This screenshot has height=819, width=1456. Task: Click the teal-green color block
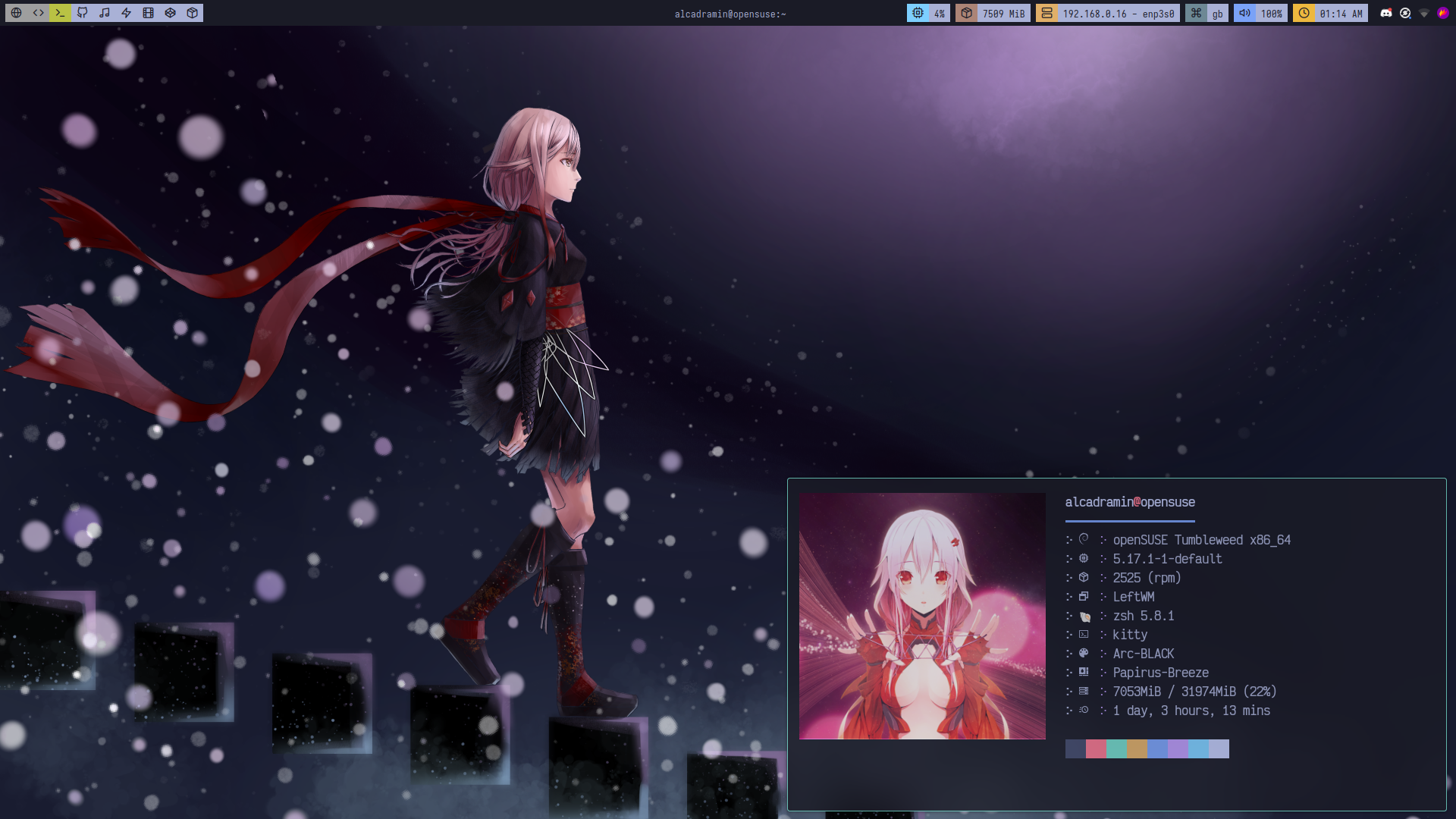1116,749
